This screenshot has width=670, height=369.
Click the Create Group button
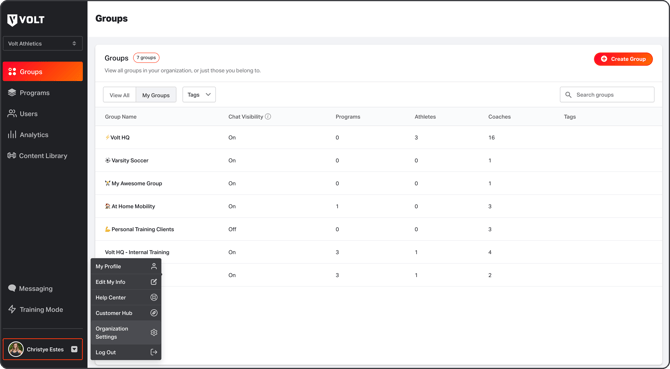click(623, 59)
